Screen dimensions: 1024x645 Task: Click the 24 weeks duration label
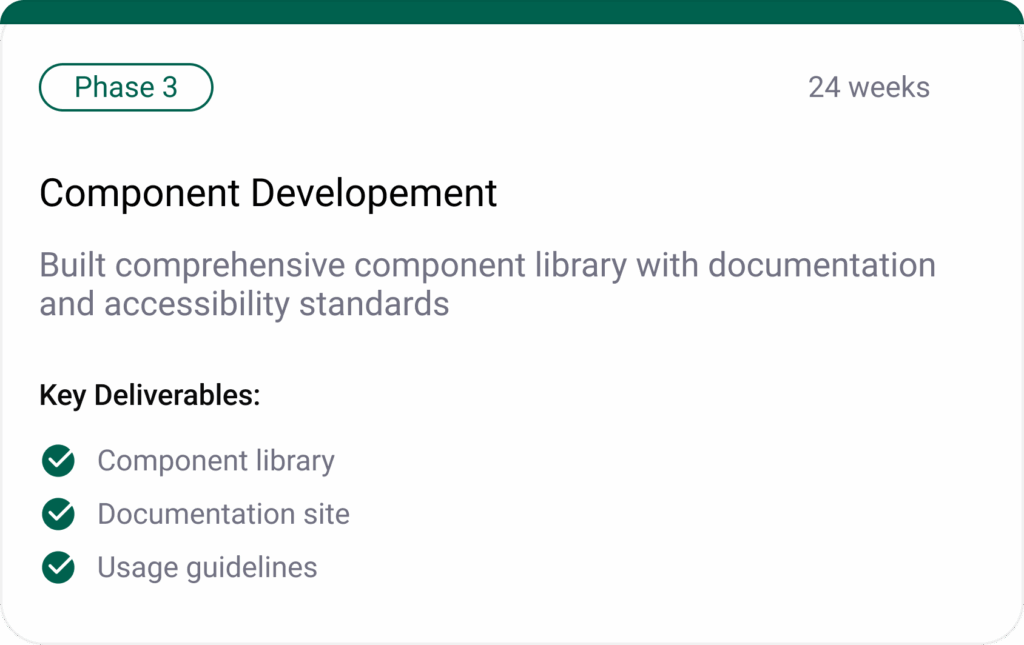tap(868, 87)
